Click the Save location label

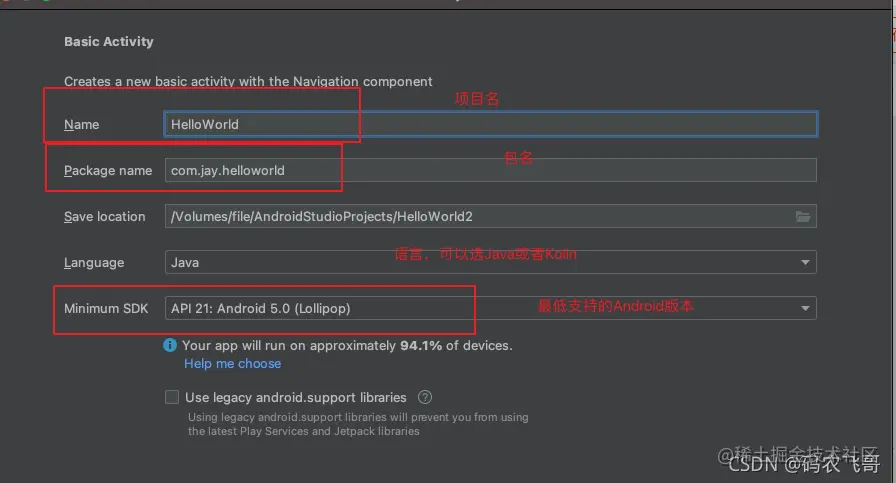click(x=105, y=217)
